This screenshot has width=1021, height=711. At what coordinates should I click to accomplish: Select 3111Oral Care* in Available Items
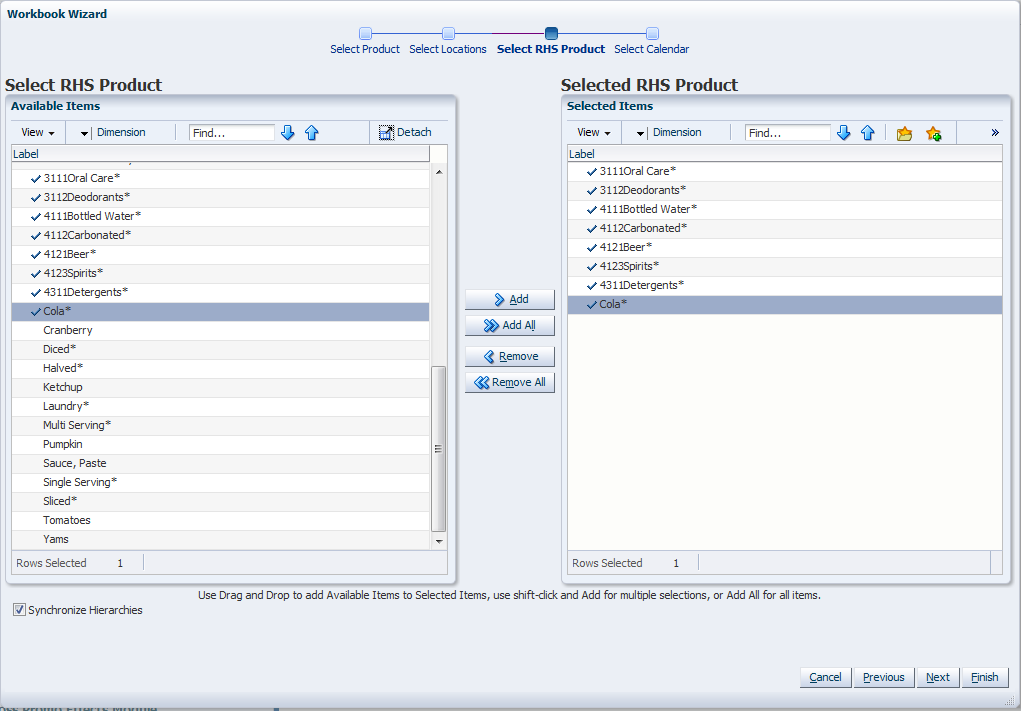pyautogui.click(x=220, y=178)
